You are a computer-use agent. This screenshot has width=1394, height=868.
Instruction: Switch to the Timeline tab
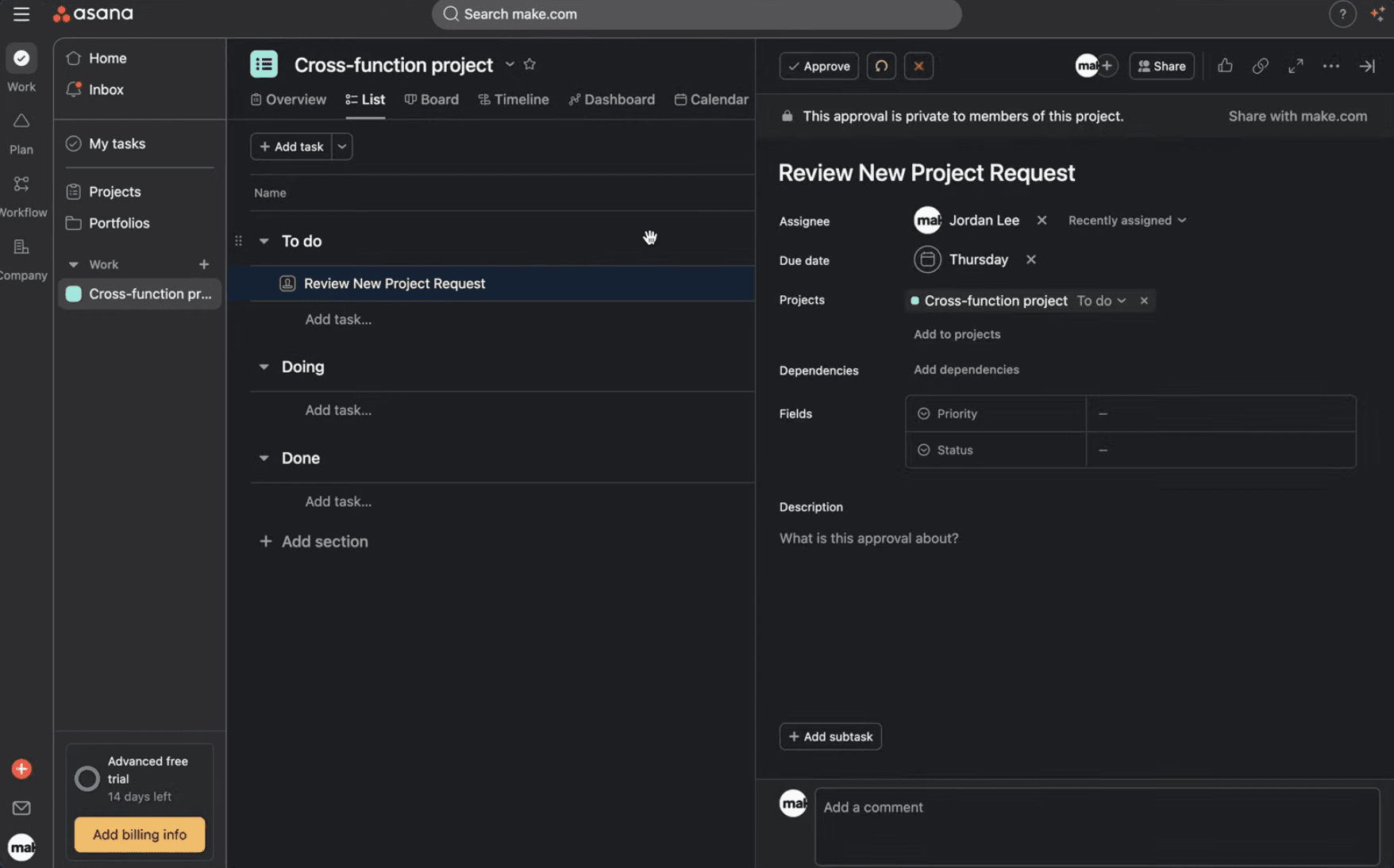click(514, 99)
